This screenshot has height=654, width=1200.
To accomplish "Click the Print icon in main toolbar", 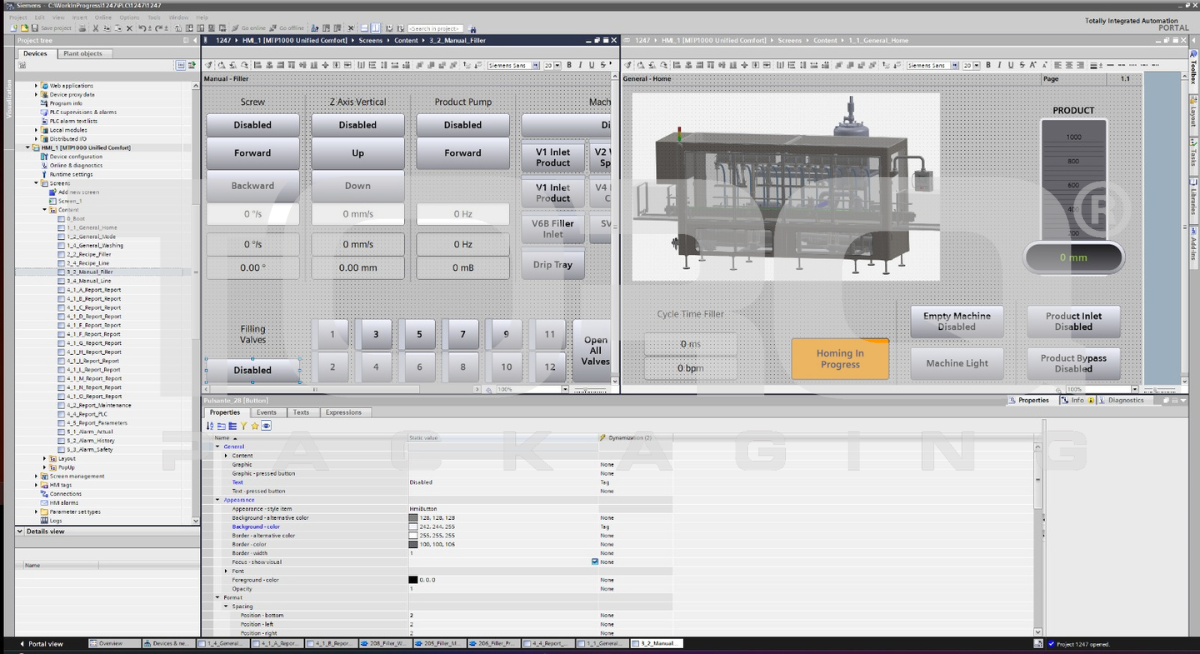I will pyautogui.click(x=82, y=28).
